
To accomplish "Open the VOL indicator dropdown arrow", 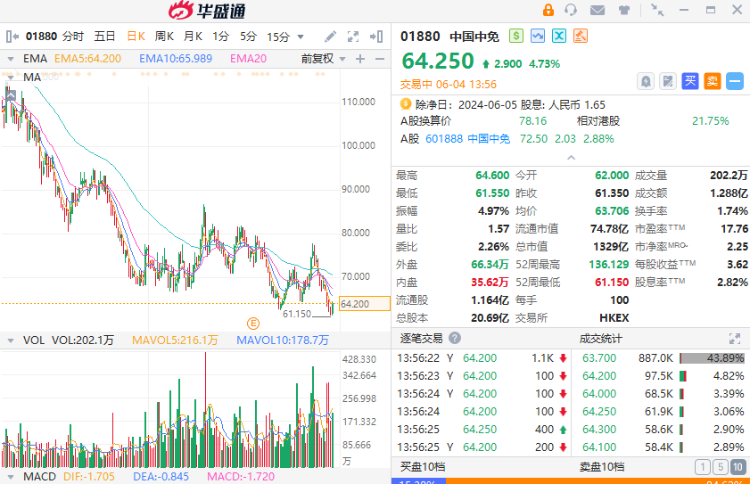I will tap(10, 341).
